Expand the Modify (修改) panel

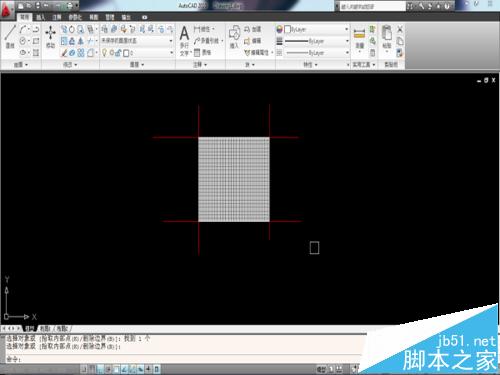[70, 64]
